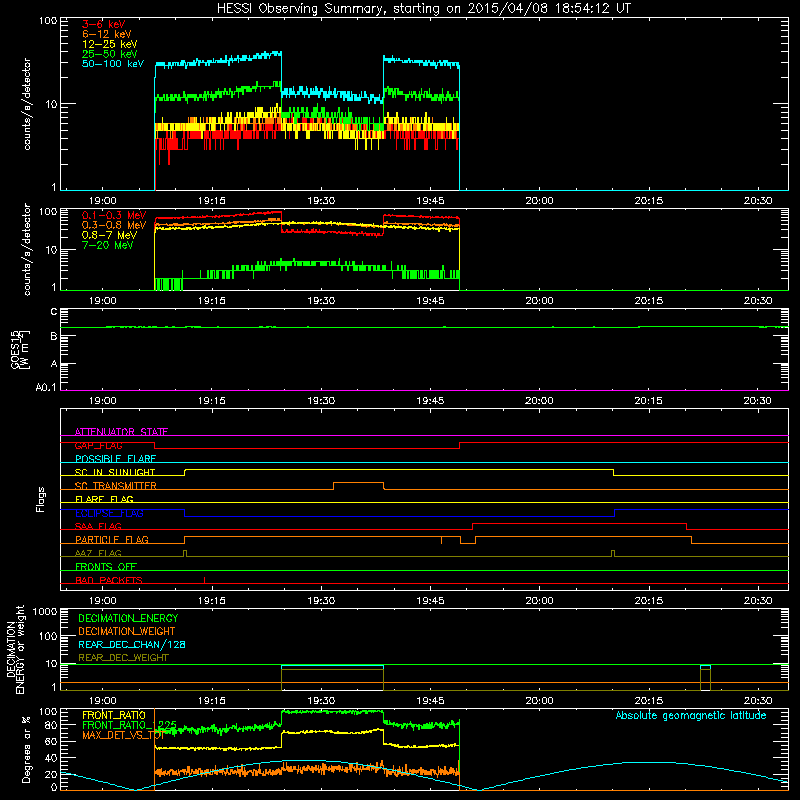Click the short PARTICLE_FLAG spike before 19:47

tap(441, 540)
